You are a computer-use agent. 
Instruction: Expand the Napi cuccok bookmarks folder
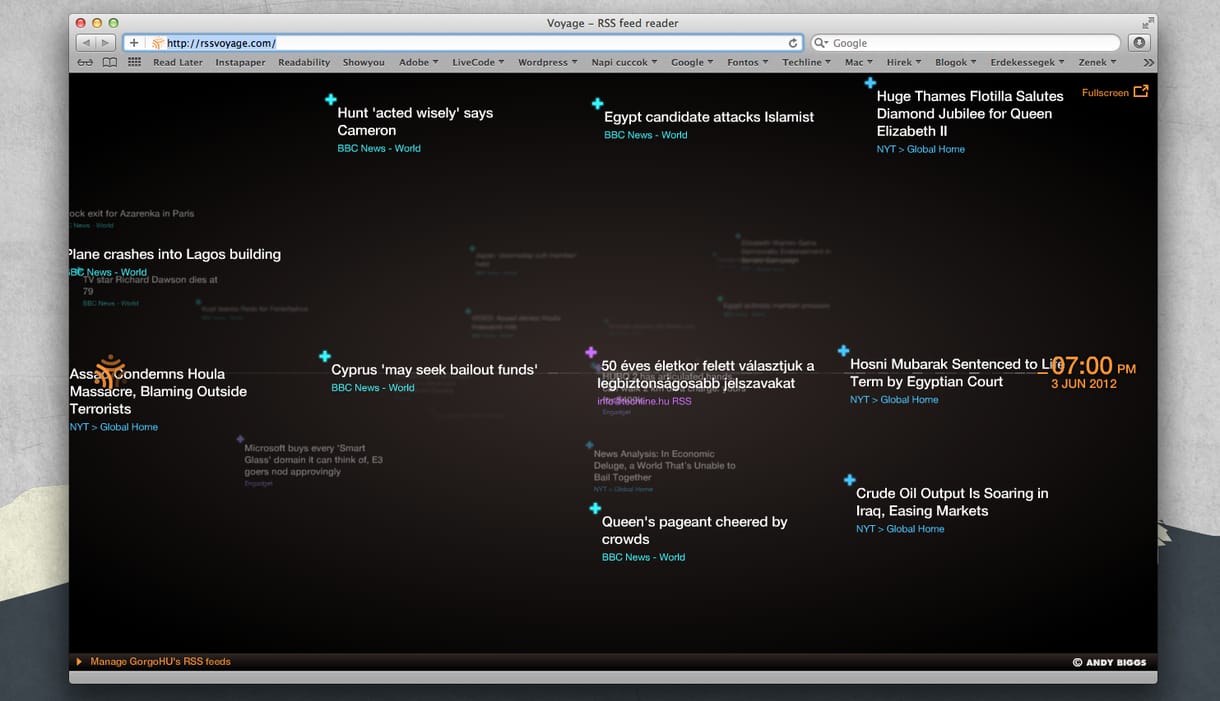pos(624,62)
